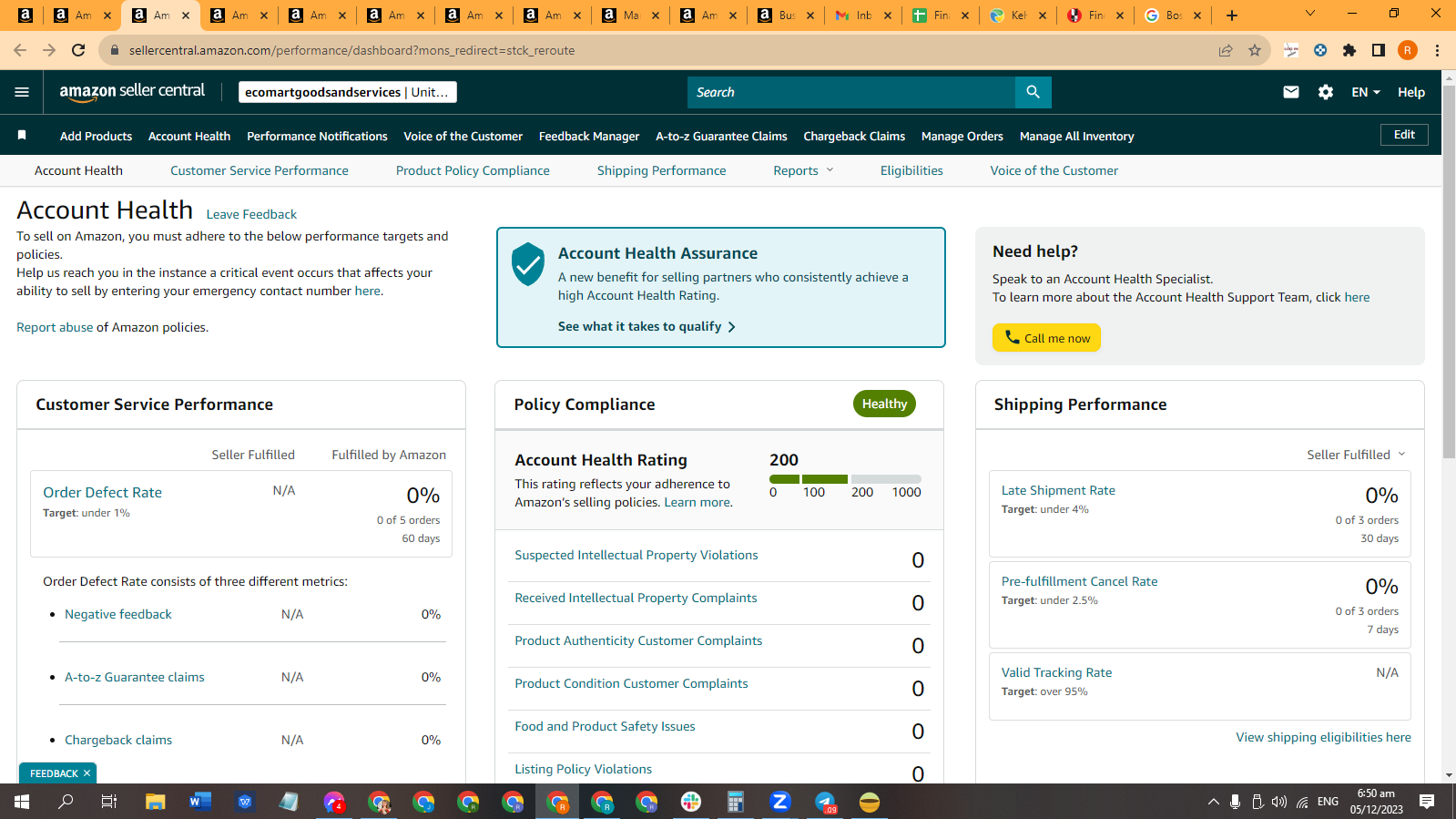Screen dimensions: 1456x819
Task: Open the settings gear in Seller Central
Action: (x=1325, y=92)
